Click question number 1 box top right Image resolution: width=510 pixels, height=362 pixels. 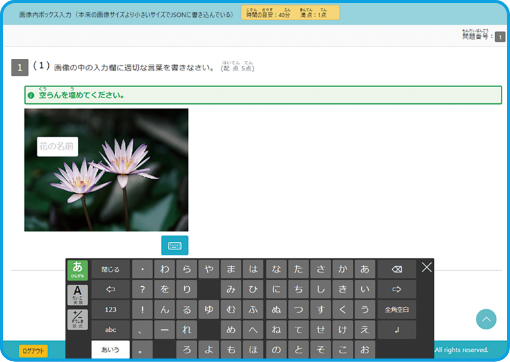point(500,37)
